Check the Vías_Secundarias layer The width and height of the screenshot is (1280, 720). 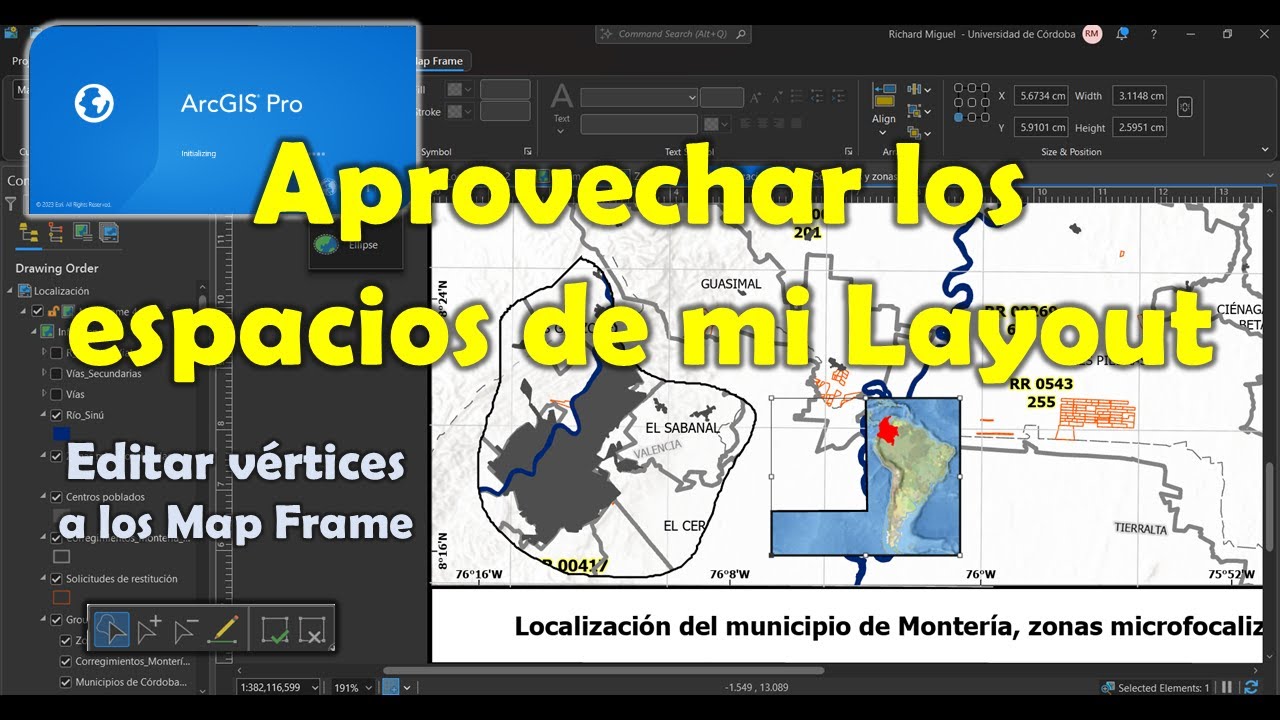point(56,374)
